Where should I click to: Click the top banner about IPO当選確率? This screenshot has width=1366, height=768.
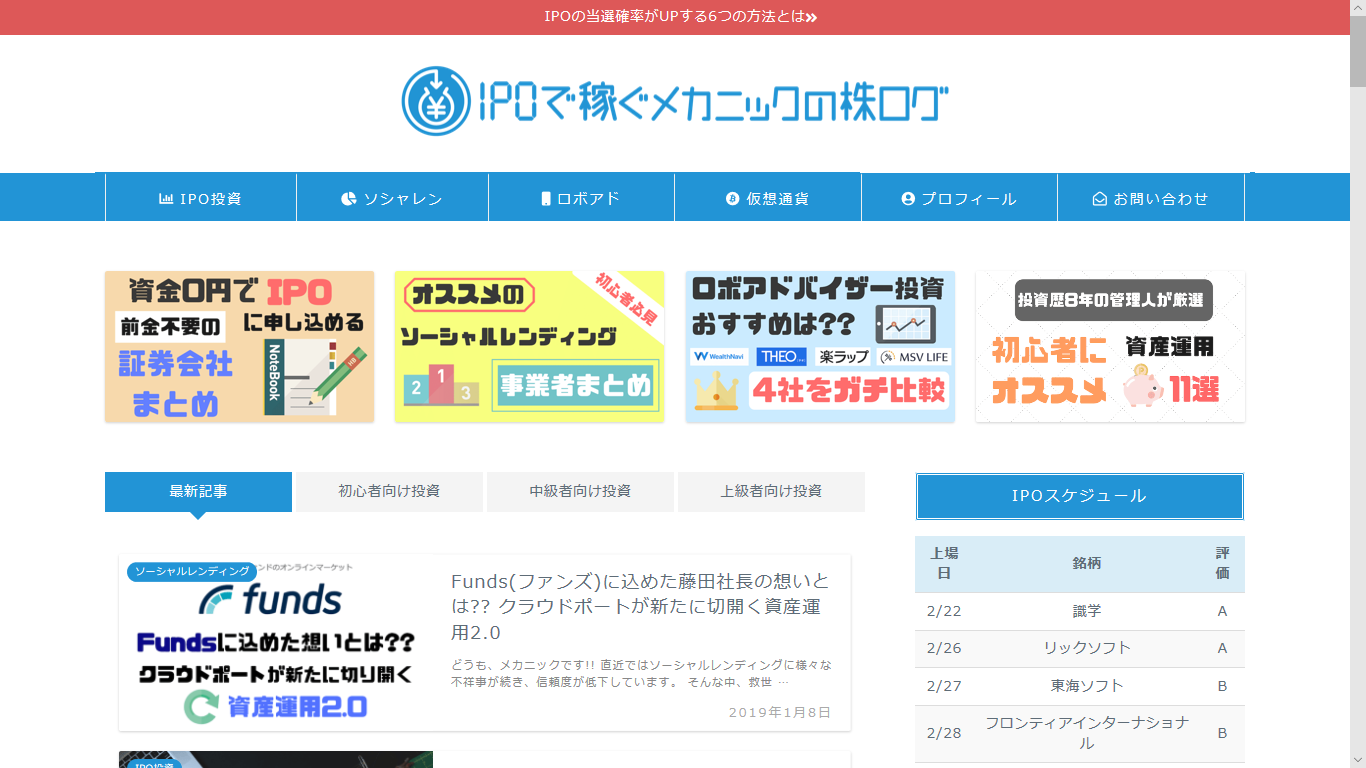(675, 17)
